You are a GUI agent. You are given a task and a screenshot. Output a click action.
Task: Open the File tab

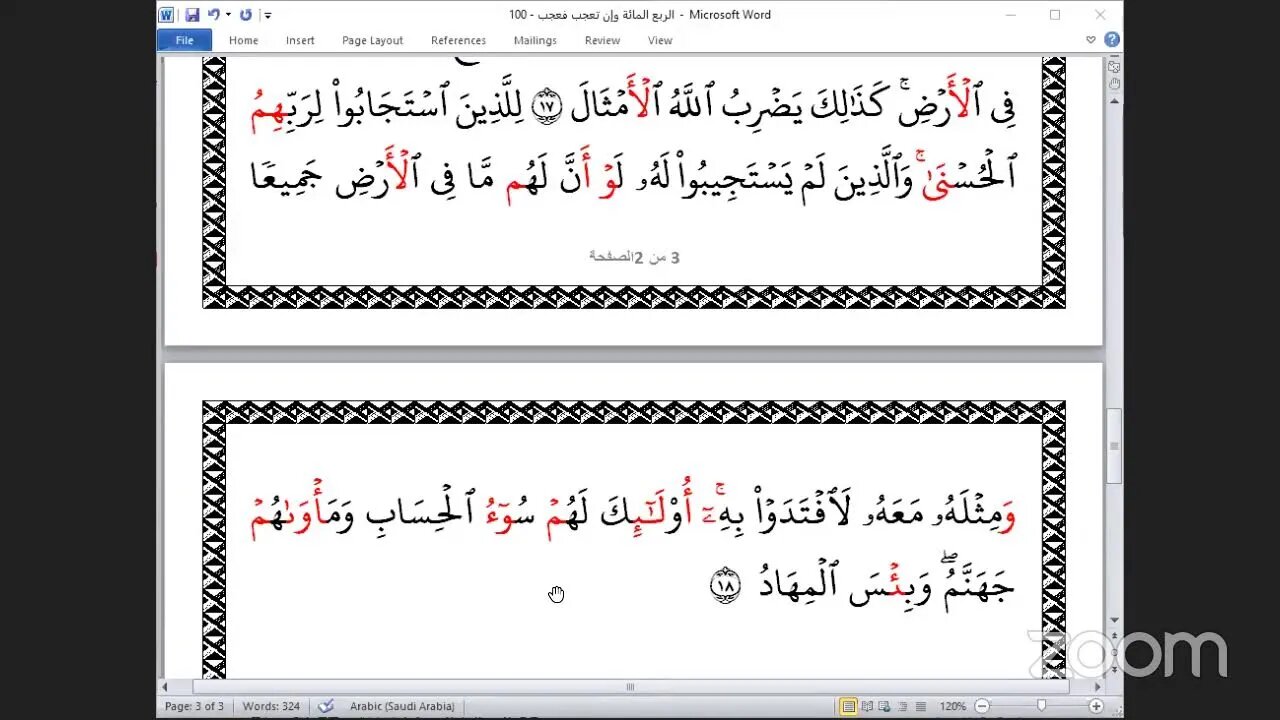tap(184, 40)
